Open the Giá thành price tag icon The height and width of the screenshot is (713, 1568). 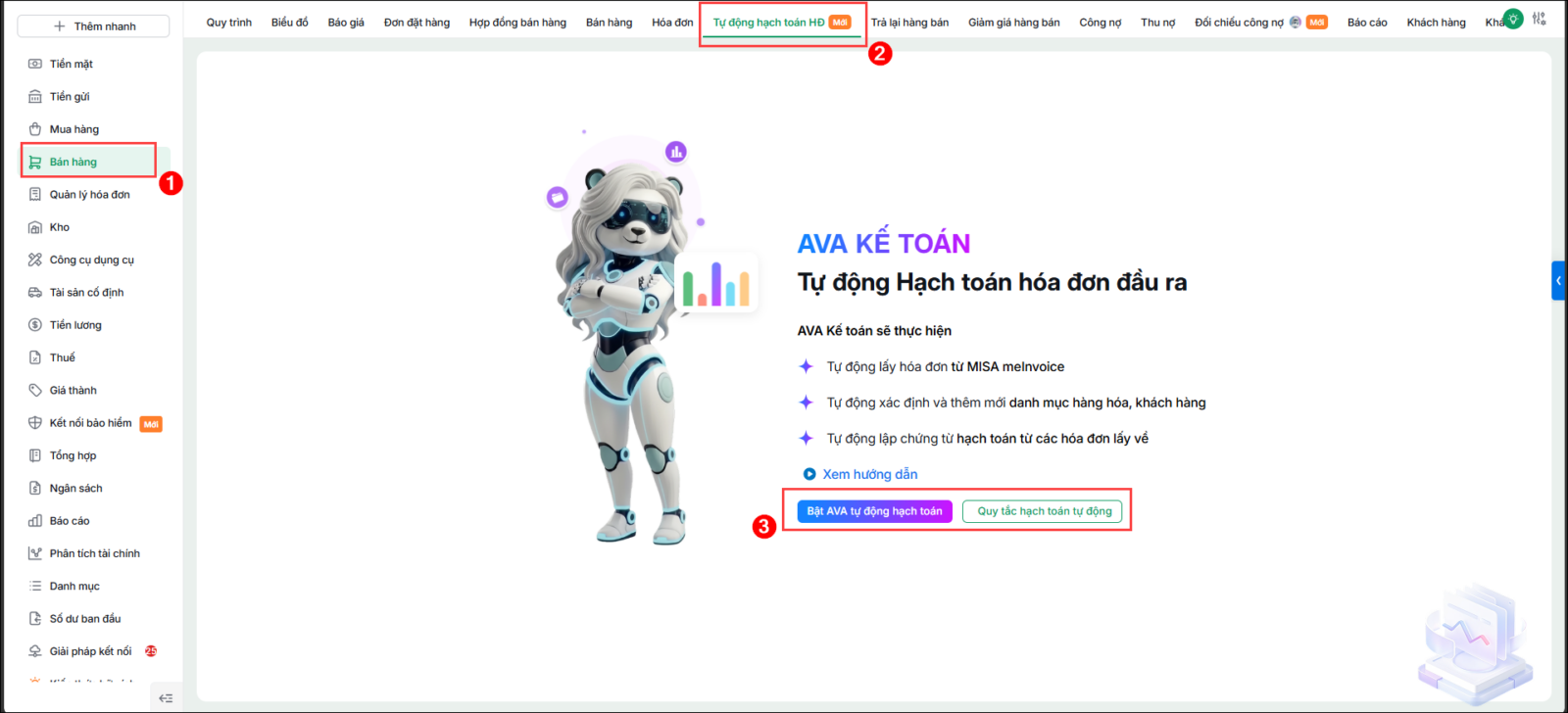coord(35,390)
